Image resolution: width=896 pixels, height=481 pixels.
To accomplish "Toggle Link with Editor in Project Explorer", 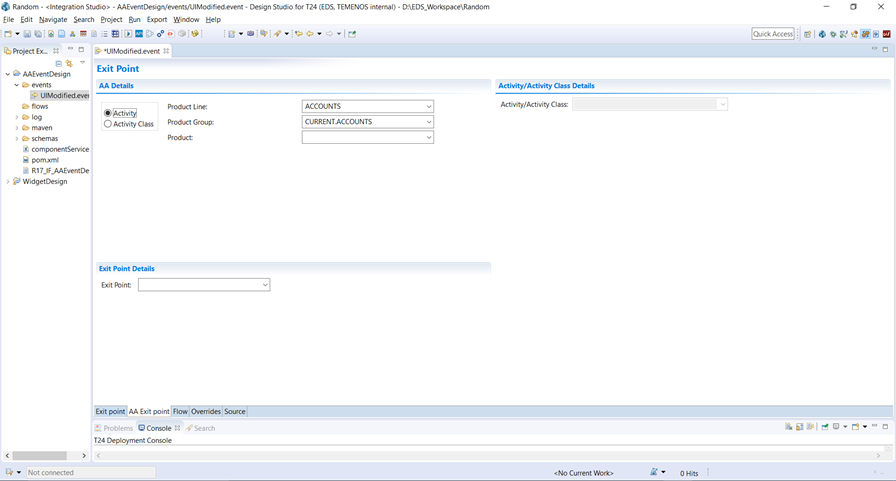I will click(x=69, y=63).
